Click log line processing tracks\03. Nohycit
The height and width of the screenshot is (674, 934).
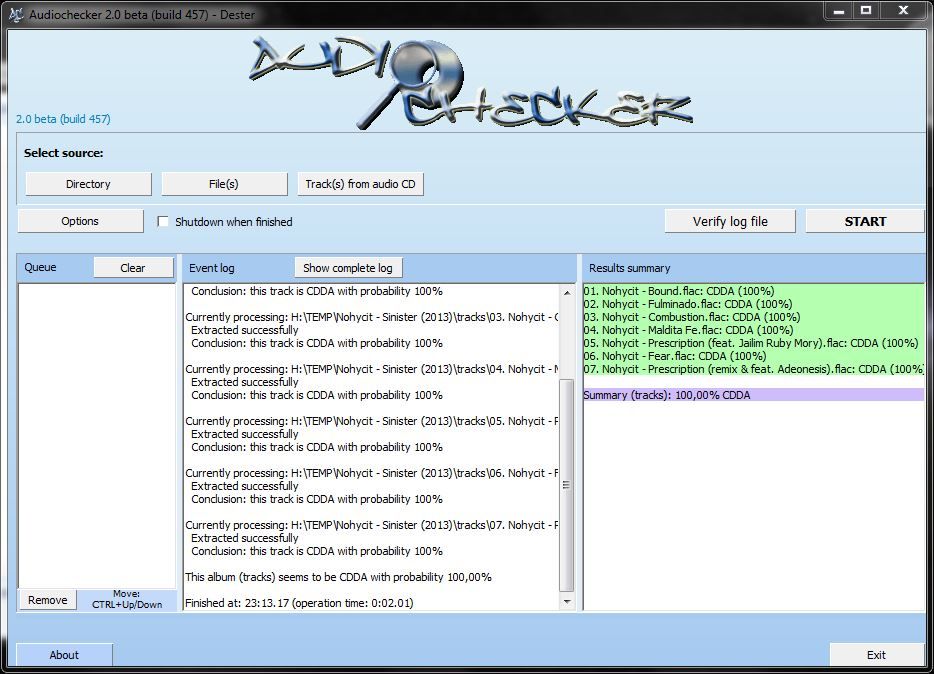coord(372,317)
